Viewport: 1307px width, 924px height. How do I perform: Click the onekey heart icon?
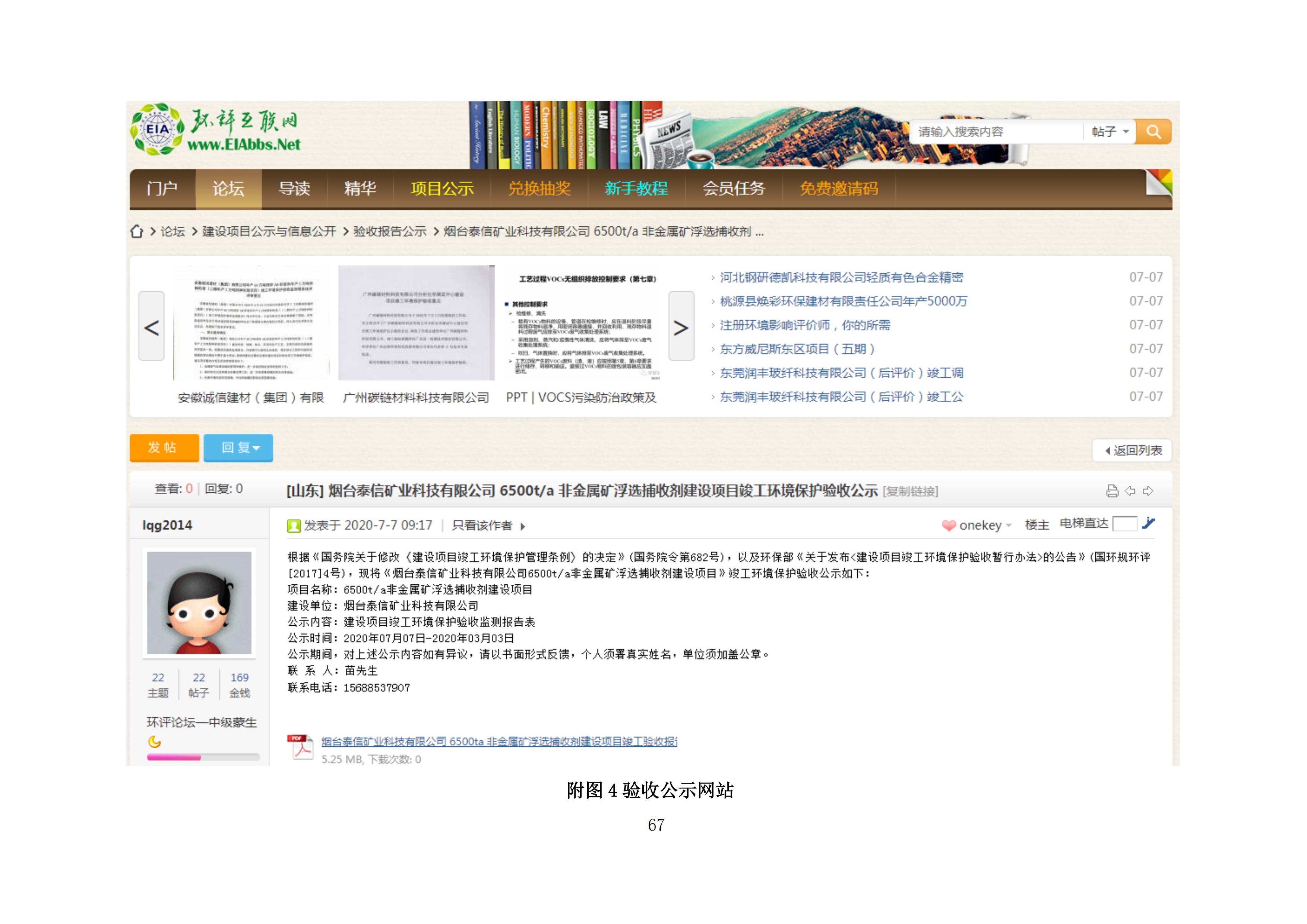[x=948, y=526]
